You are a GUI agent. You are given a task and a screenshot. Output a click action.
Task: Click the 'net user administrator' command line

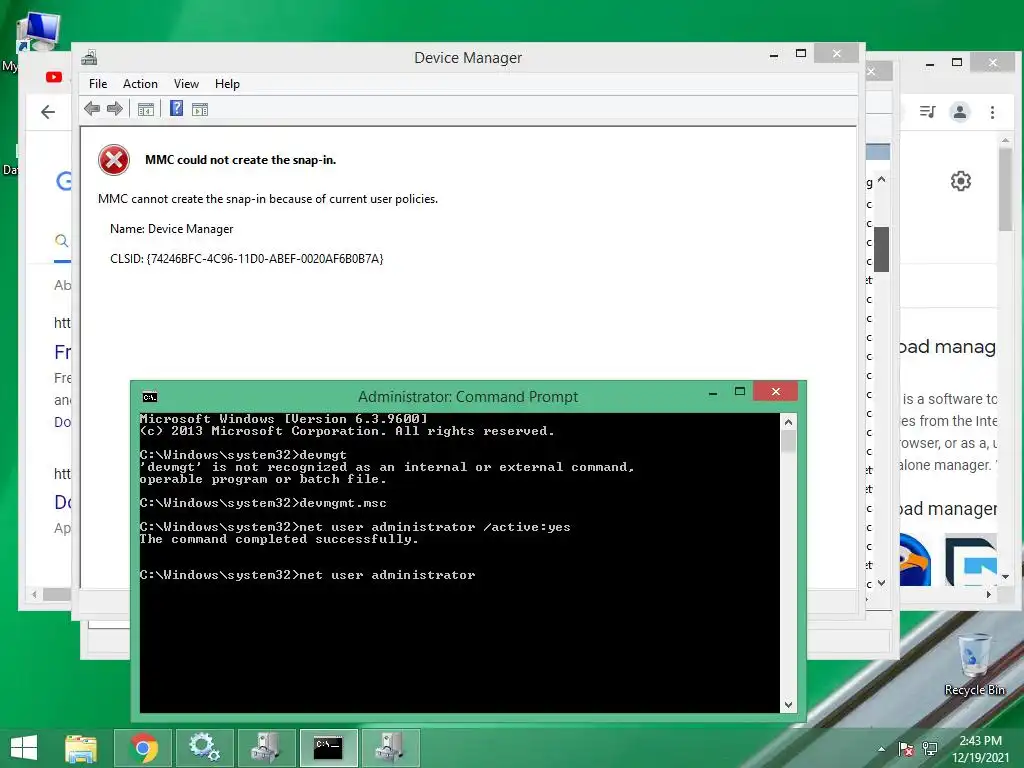coord(308,575)
